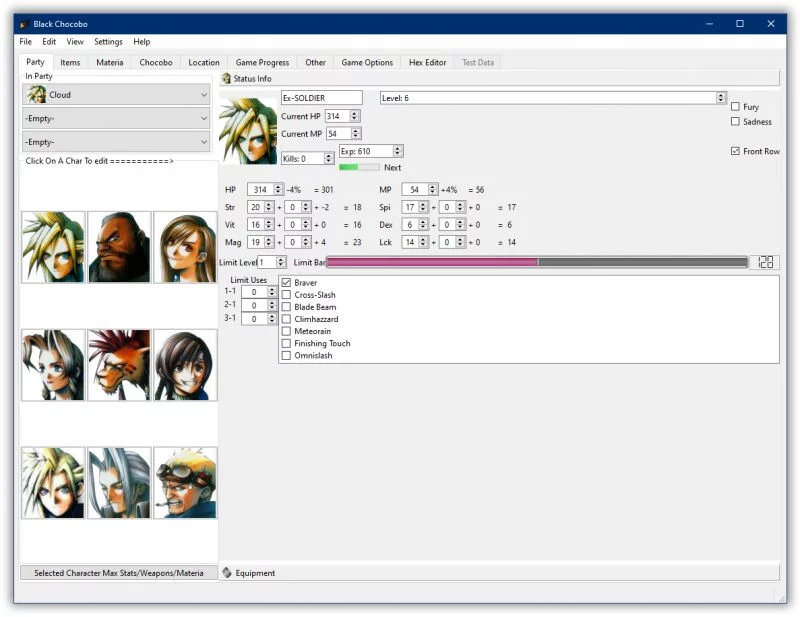This screenshot has height=617, width=800.
Task: Click the Kills spinner arrows
Action: pyautogui.click(x=329, y=159)
